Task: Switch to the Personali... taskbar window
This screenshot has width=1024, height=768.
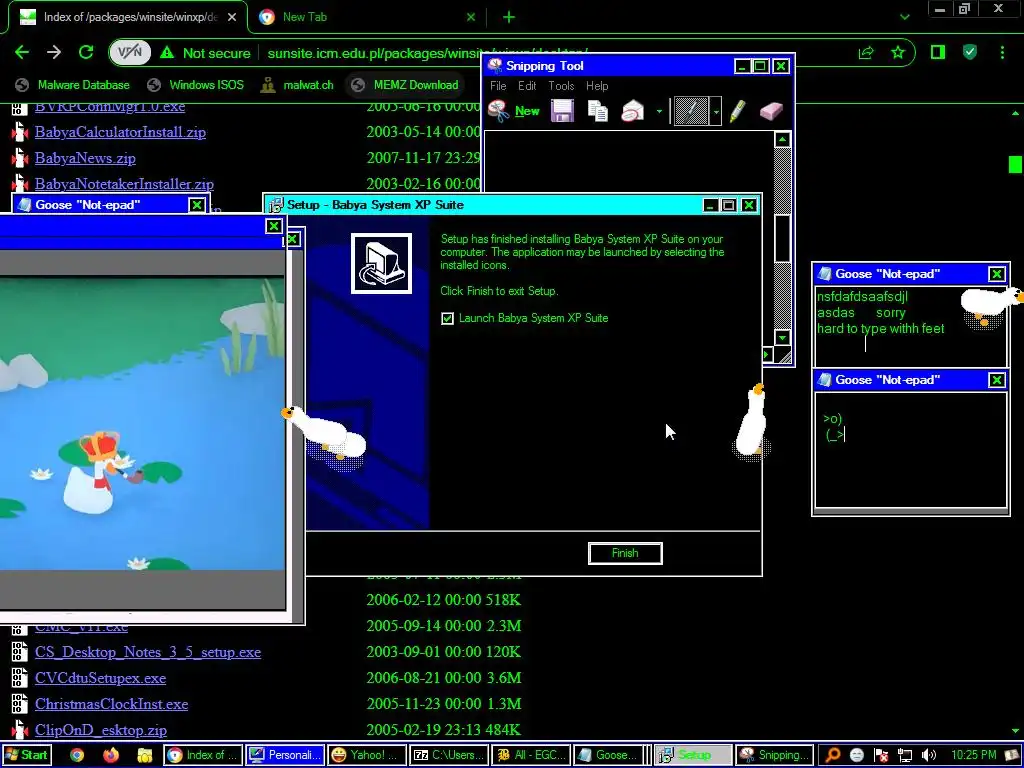Action: pos(285,755)
